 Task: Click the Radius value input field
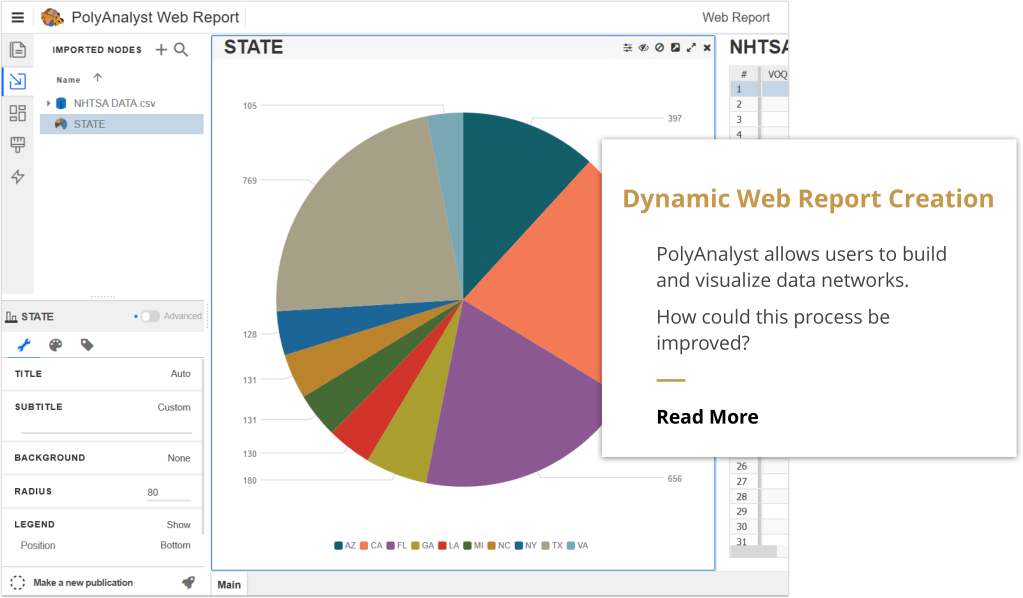pos(167,492)
